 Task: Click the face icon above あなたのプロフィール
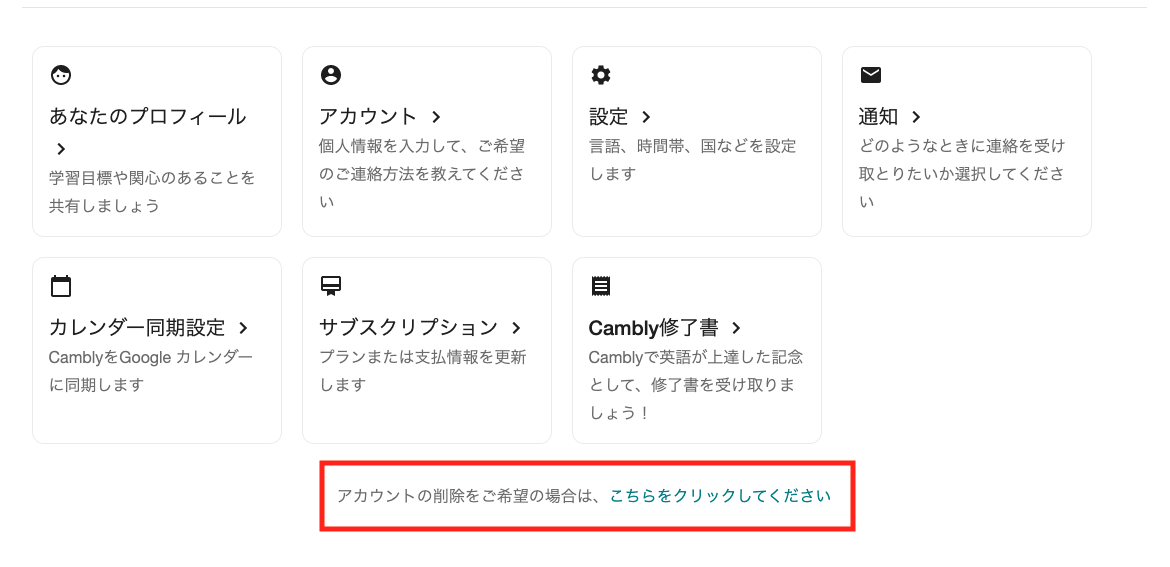60,75
